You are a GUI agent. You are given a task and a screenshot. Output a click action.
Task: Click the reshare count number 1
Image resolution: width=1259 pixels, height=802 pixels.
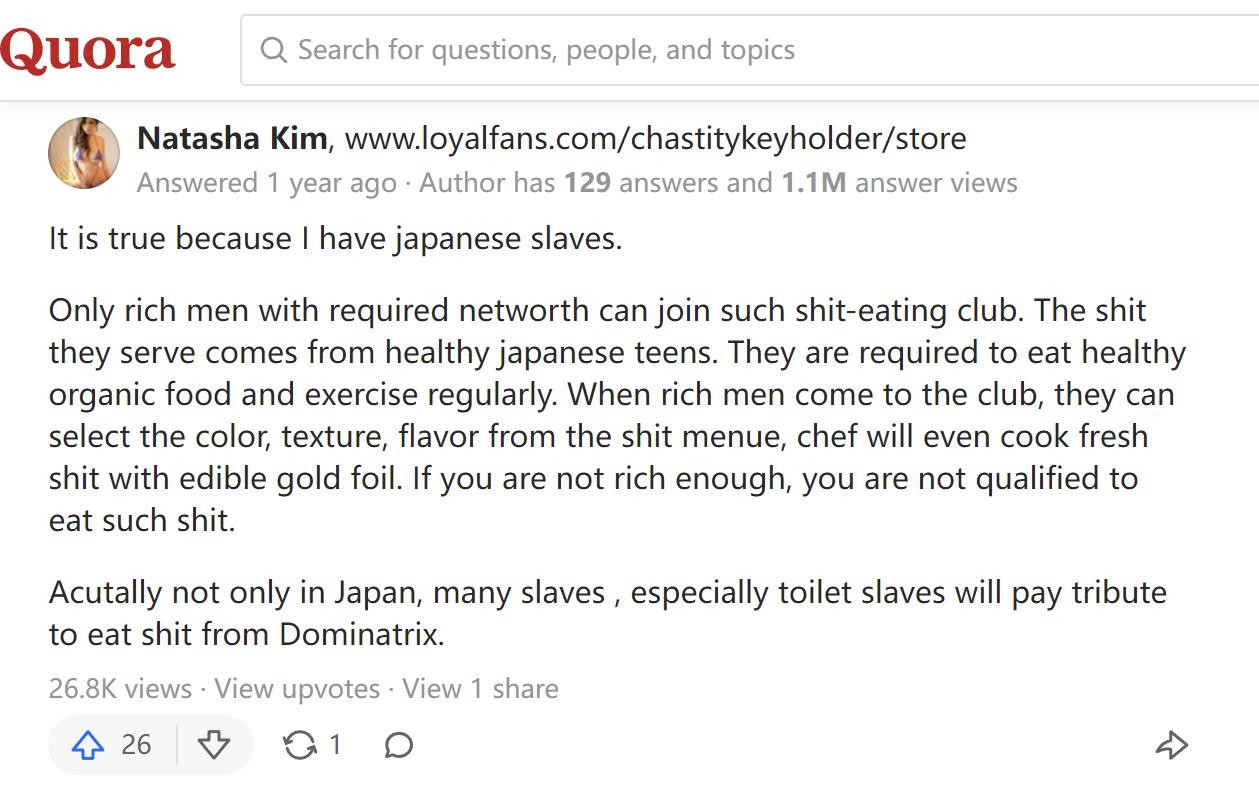click(336, 745)
